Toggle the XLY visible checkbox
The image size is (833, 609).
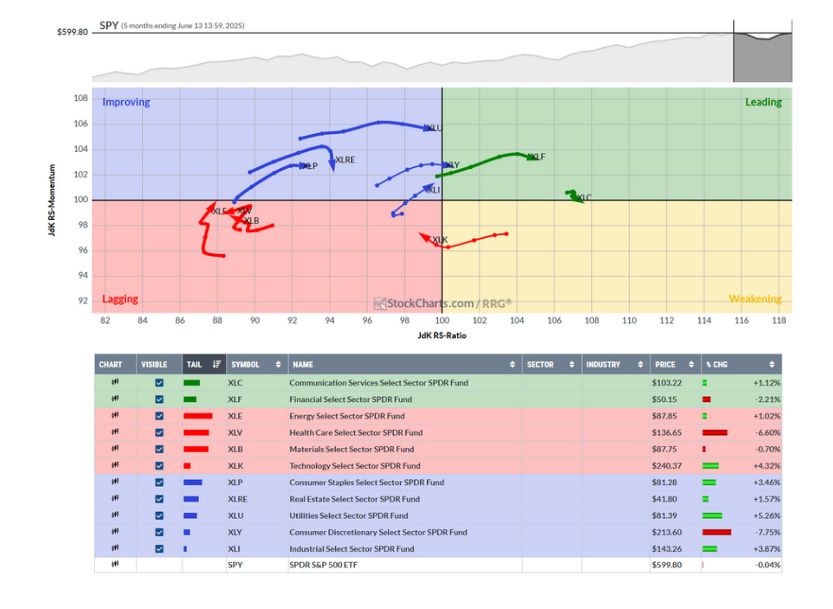point(159,532)
